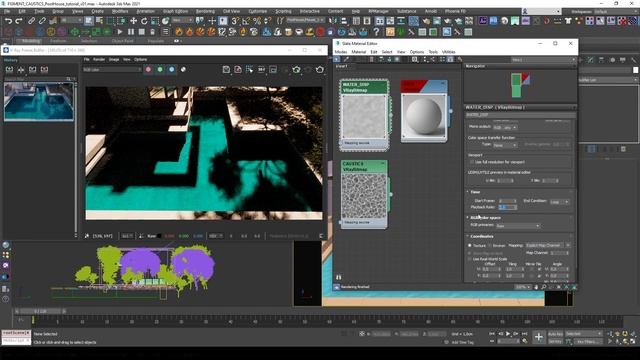Screen dimensions: 640x360
Task: Toggle the blue channel button in Frame Buffer
Action: (171, 70)
